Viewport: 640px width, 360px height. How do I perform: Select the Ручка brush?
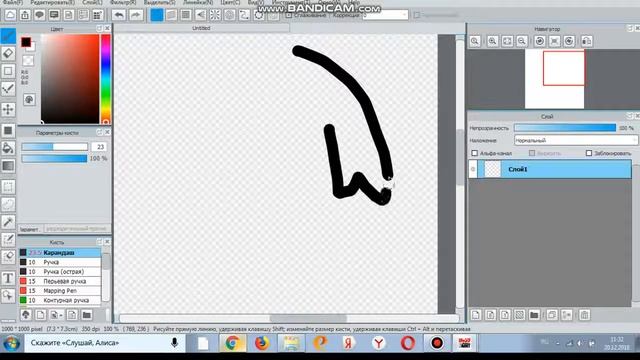click(x=60, y=262)
